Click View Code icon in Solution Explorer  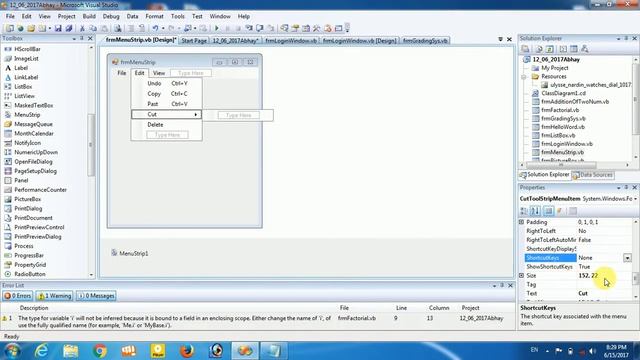[x=563, y=49]
